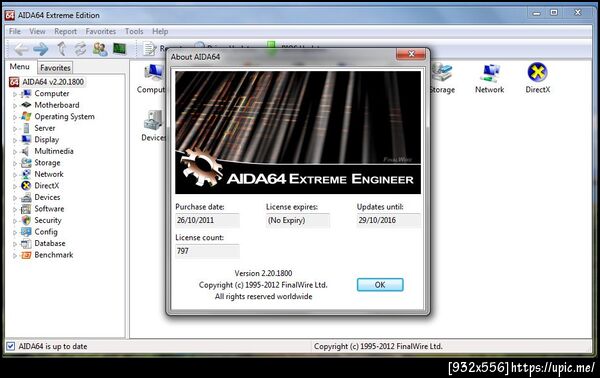Click the Forward navigation arrow in toolbar

click(41, 49)
